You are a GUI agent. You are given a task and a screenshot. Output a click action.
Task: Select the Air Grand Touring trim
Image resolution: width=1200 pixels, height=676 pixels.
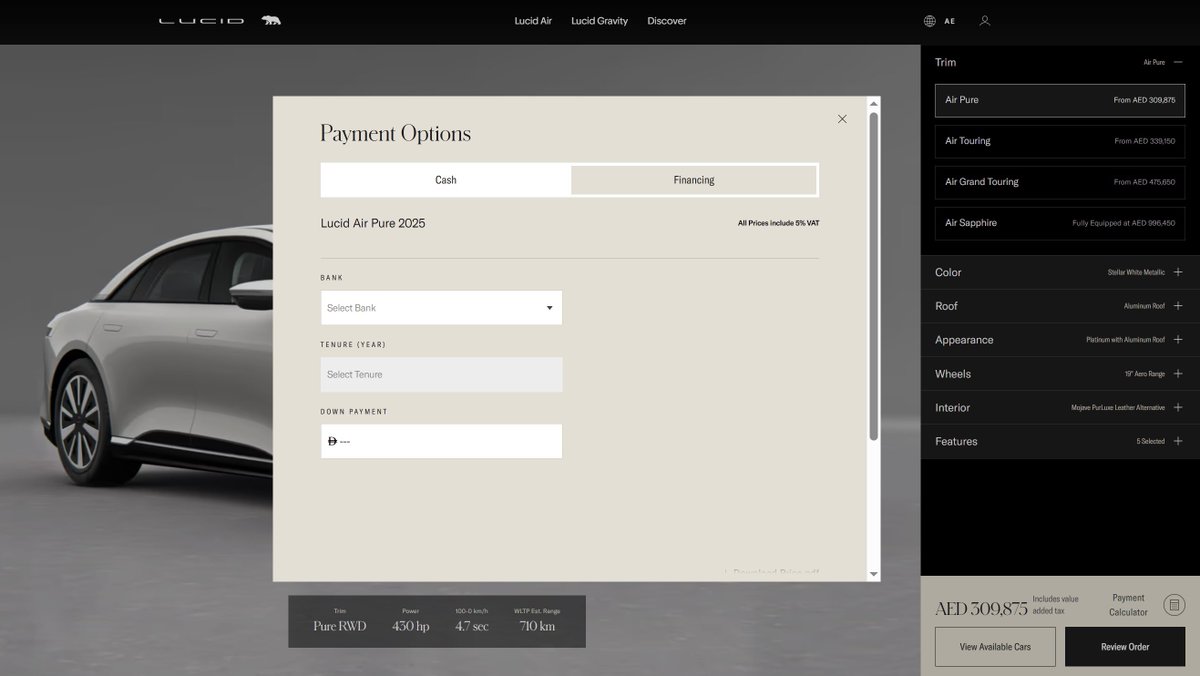tap(1060, 182)
